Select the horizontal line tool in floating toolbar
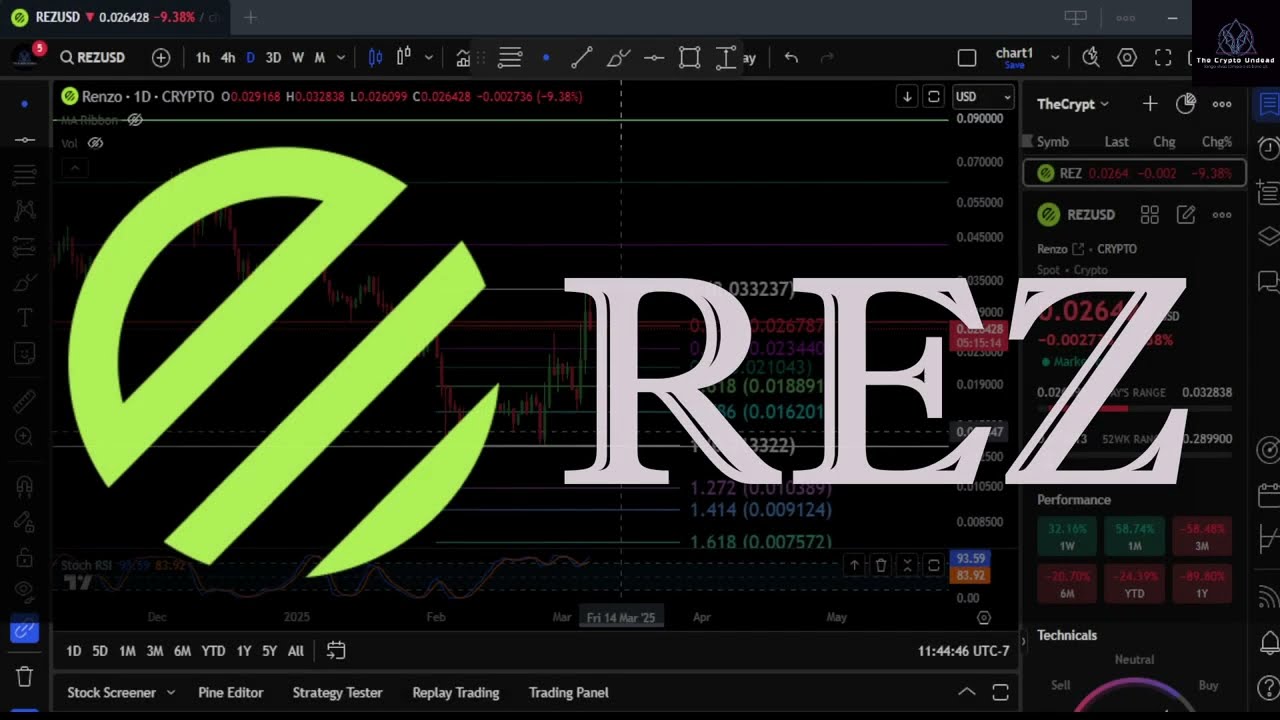The image size is (1280, 720). click(x=654, y=58)
